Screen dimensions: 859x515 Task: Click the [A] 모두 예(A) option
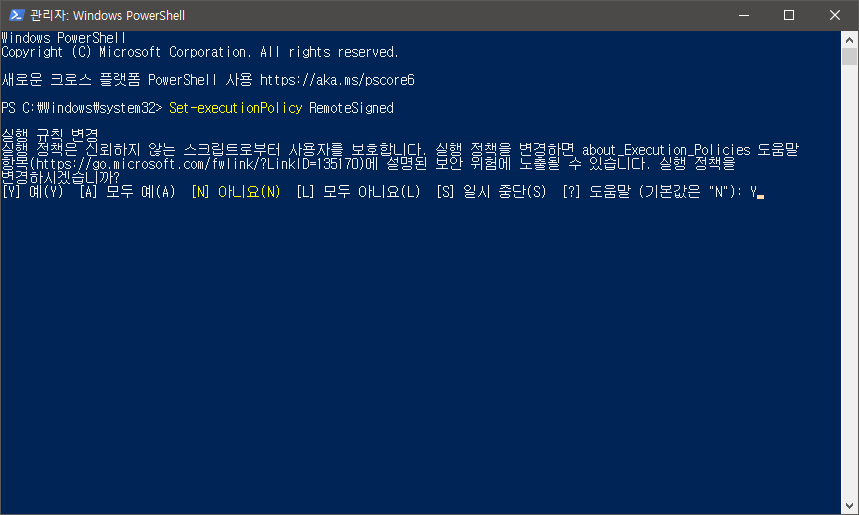click(127, 192)
